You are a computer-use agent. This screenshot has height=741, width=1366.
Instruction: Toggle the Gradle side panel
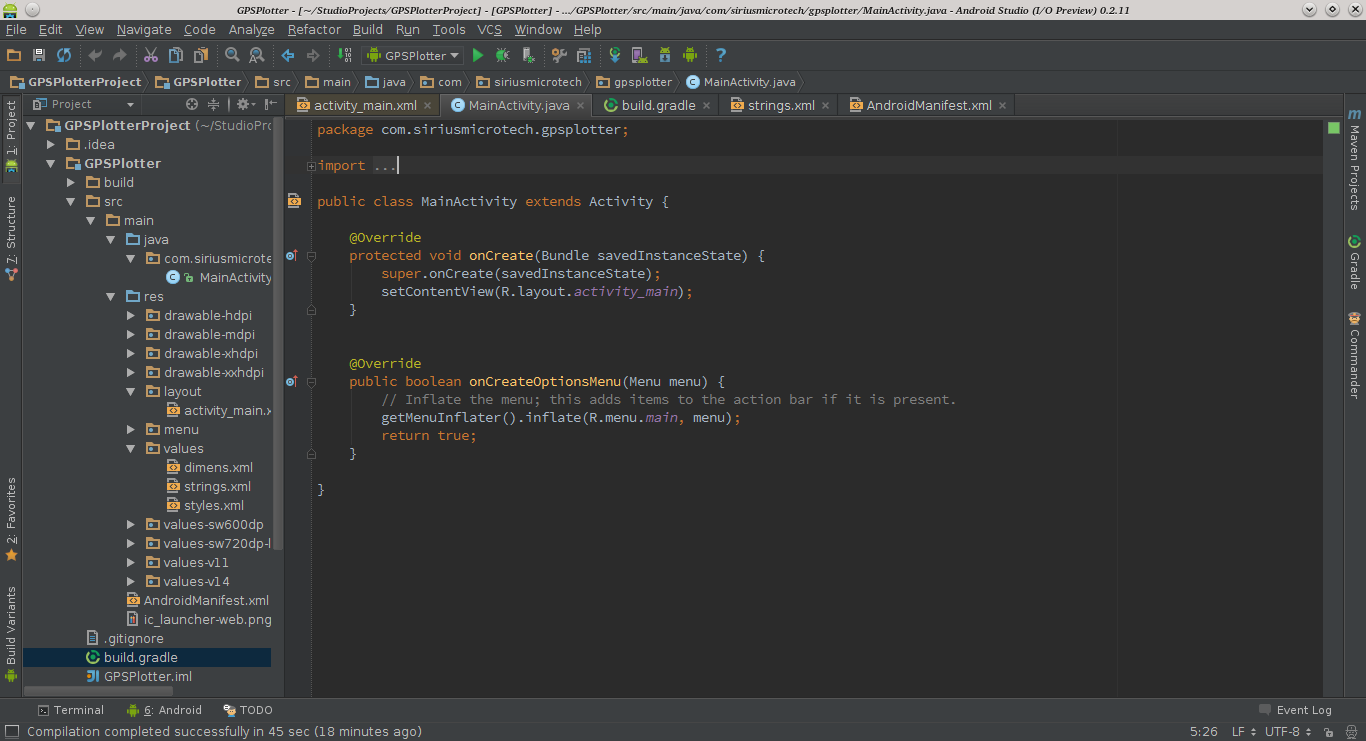(1354, 262)
